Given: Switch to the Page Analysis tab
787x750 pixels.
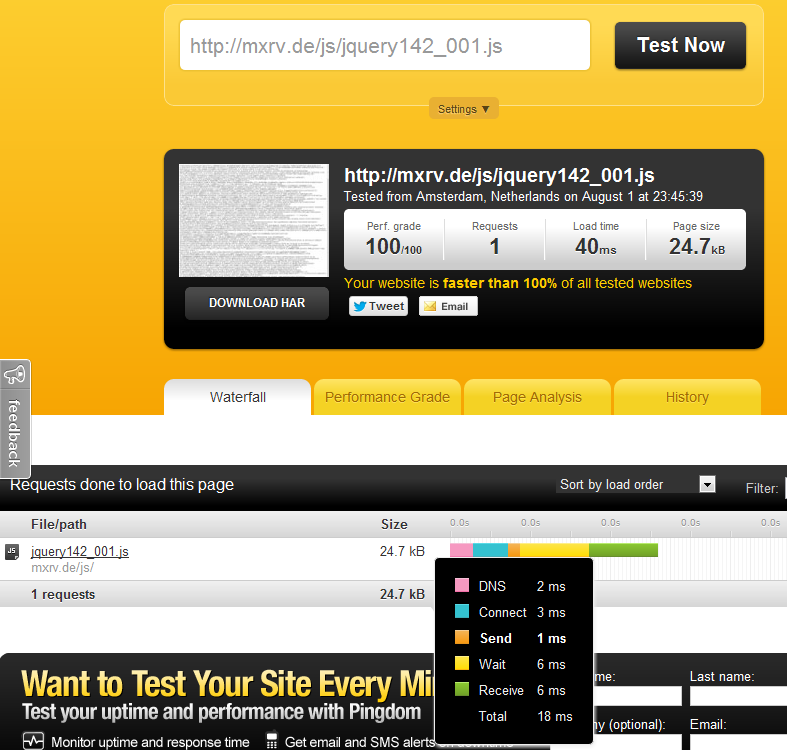Looking at the screenshot, I should pos(537,397).
